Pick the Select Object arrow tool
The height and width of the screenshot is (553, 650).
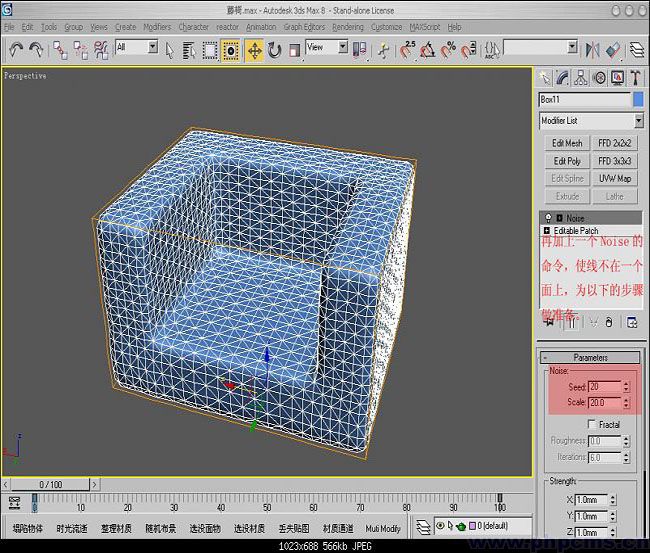[169, 51]
